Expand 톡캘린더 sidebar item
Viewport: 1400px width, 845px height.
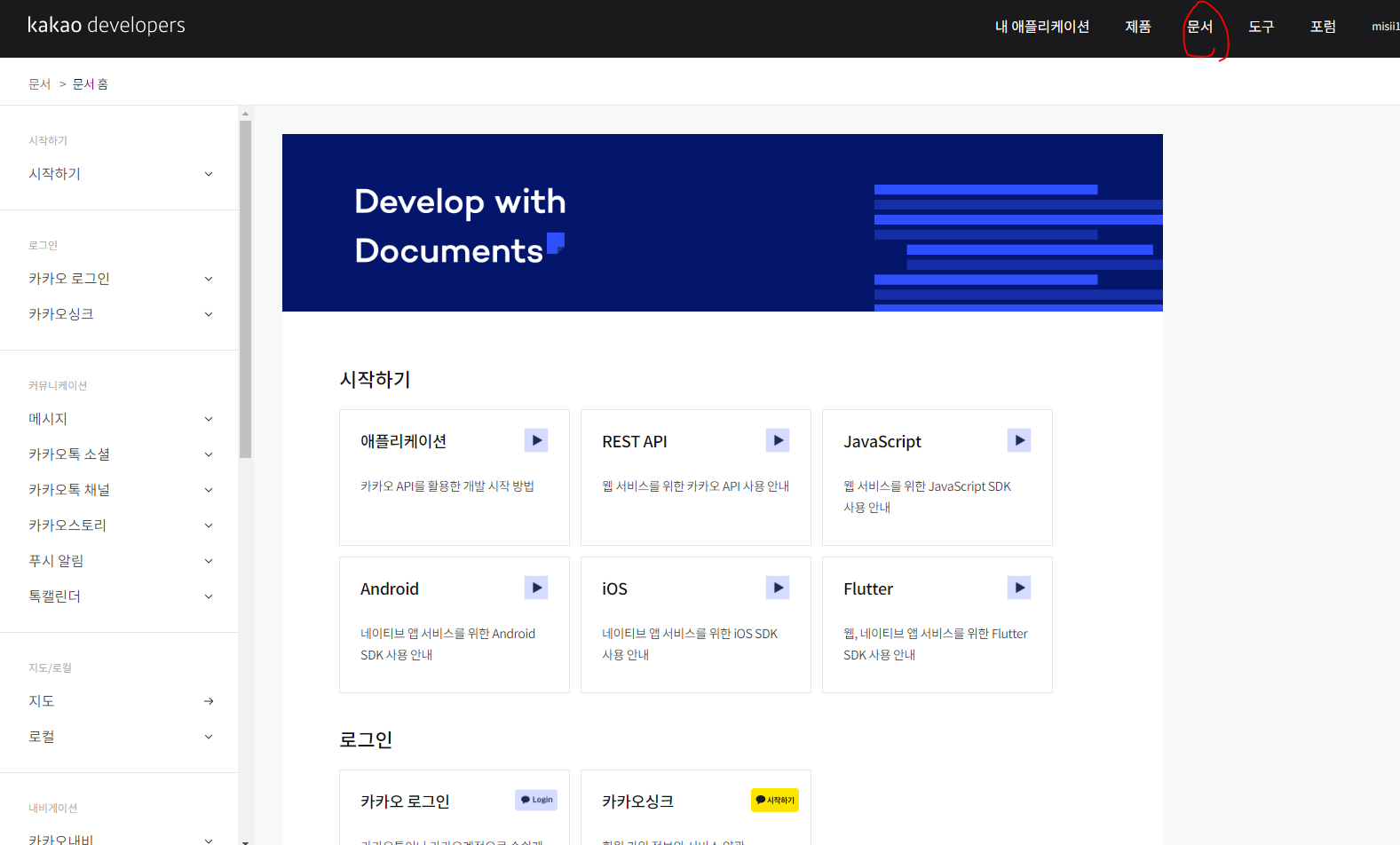(x=209, y=596)
